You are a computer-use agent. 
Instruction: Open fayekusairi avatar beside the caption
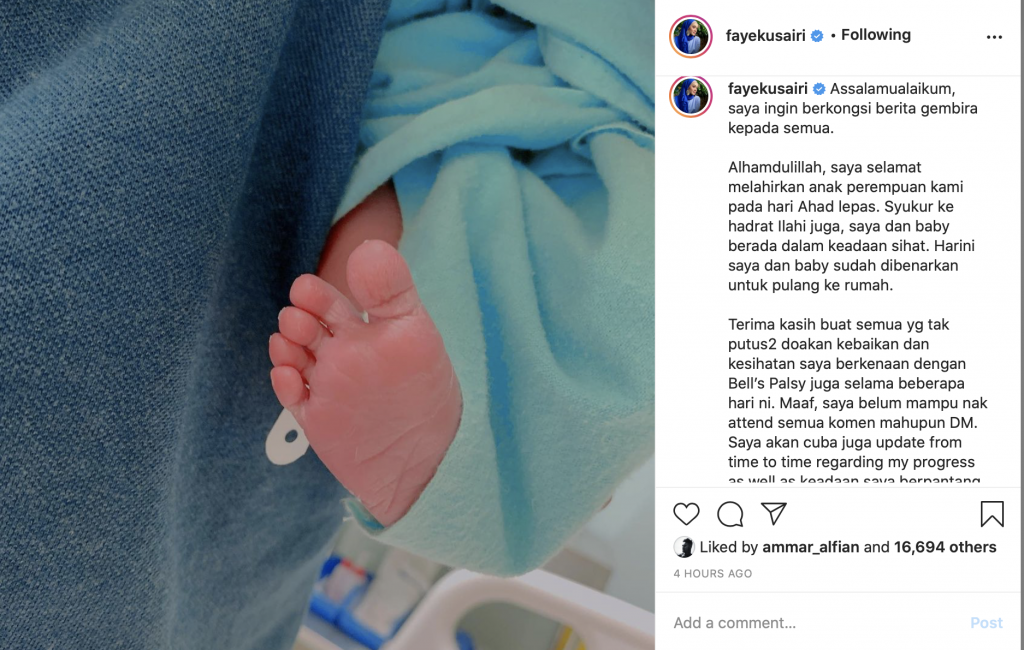[x=691, y=96]
